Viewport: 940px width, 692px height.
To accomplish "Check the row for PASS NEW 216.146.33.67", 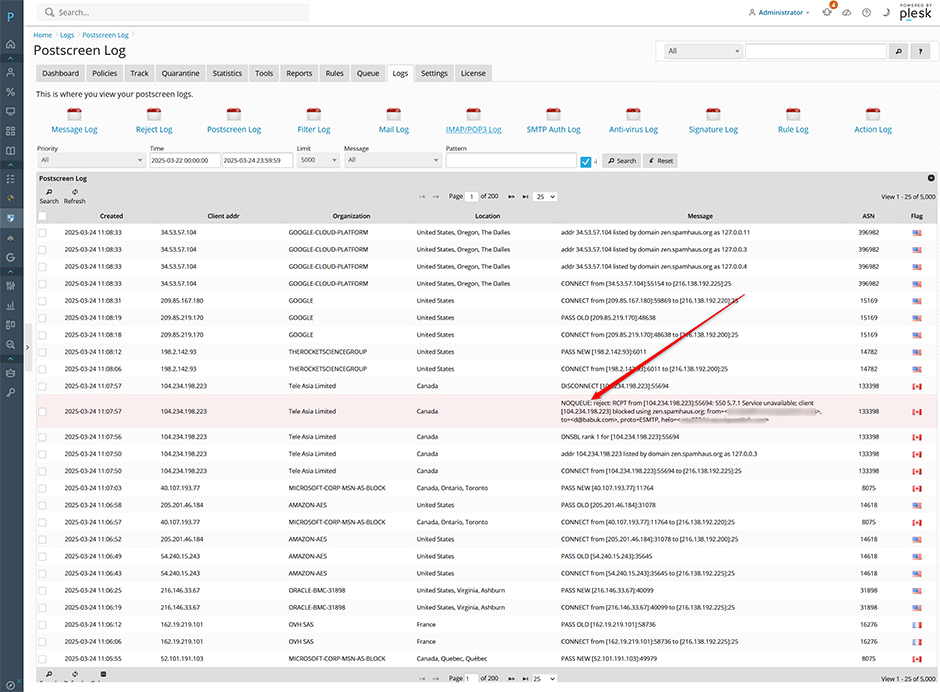I will coord(42,591).
